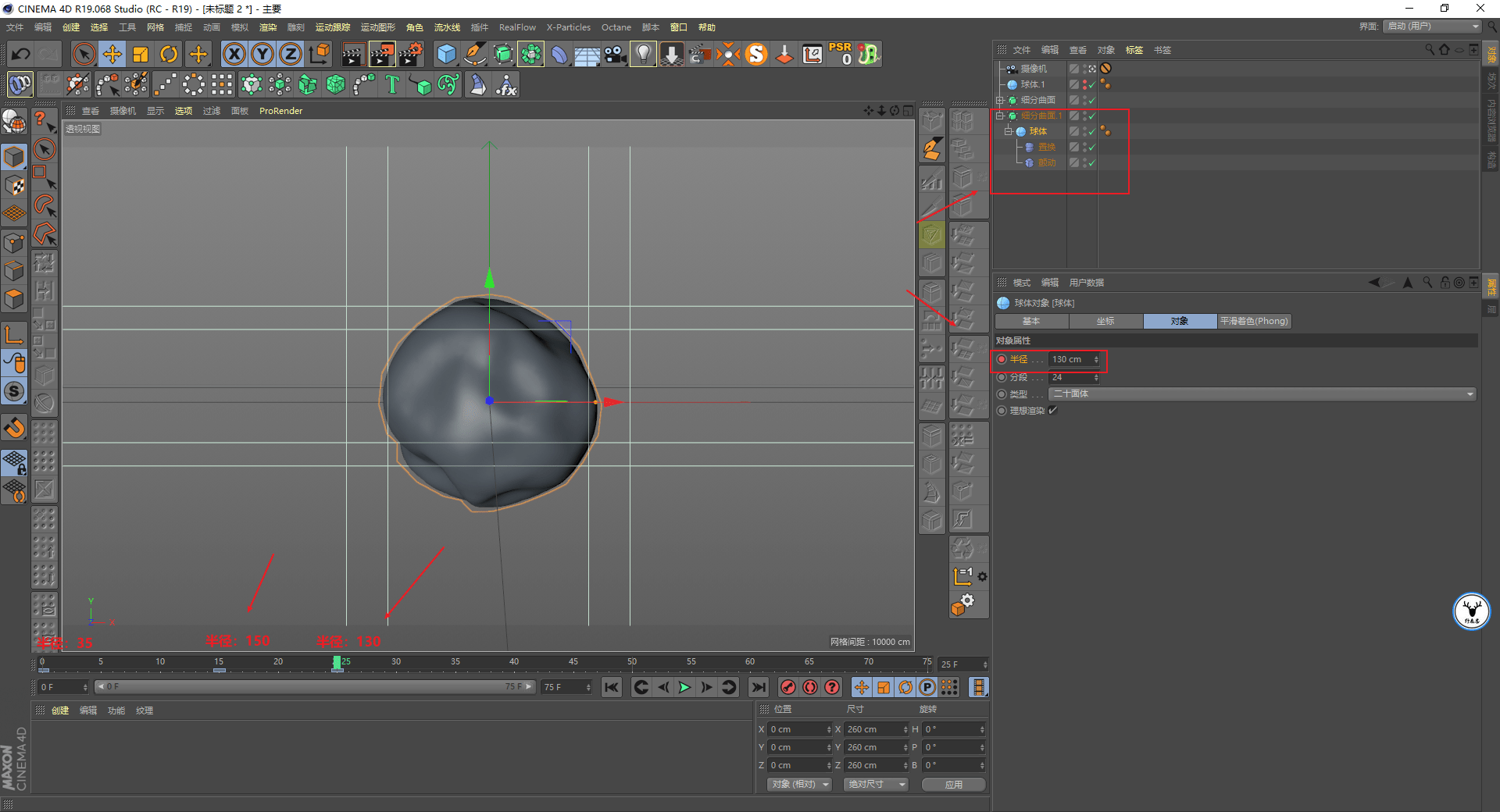The height and width of the screenshot is (812, 1500).
Task: Click the light bulb Light object icon
Action: point(642,54)
